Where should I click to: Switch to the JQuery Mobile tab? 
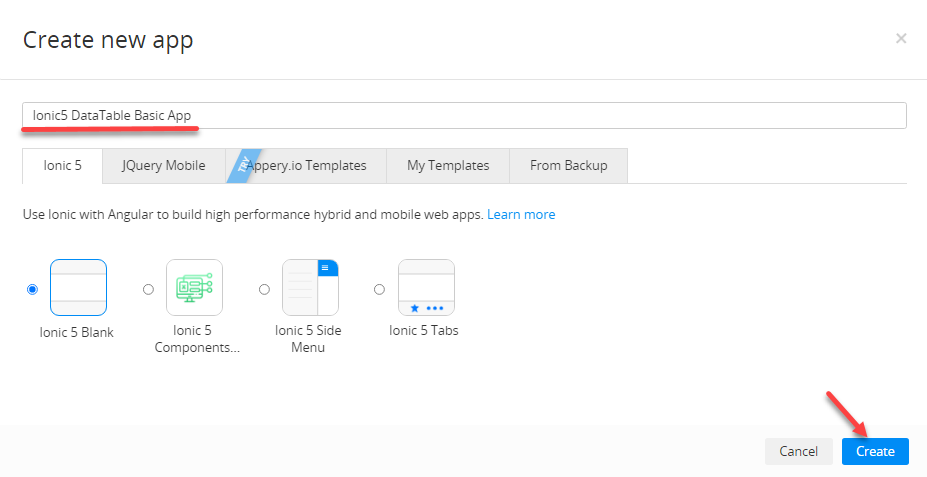pos(164,166)
